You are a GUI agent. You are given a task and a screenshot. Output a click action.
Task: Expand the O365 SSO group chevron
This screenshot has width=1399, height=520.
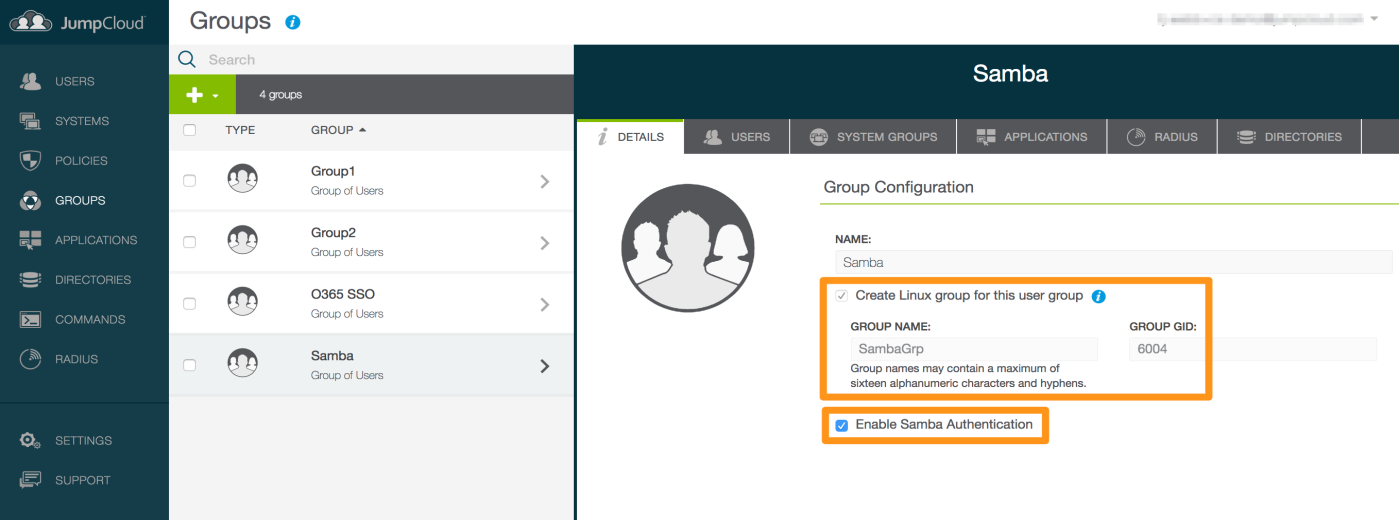point(544,304)
